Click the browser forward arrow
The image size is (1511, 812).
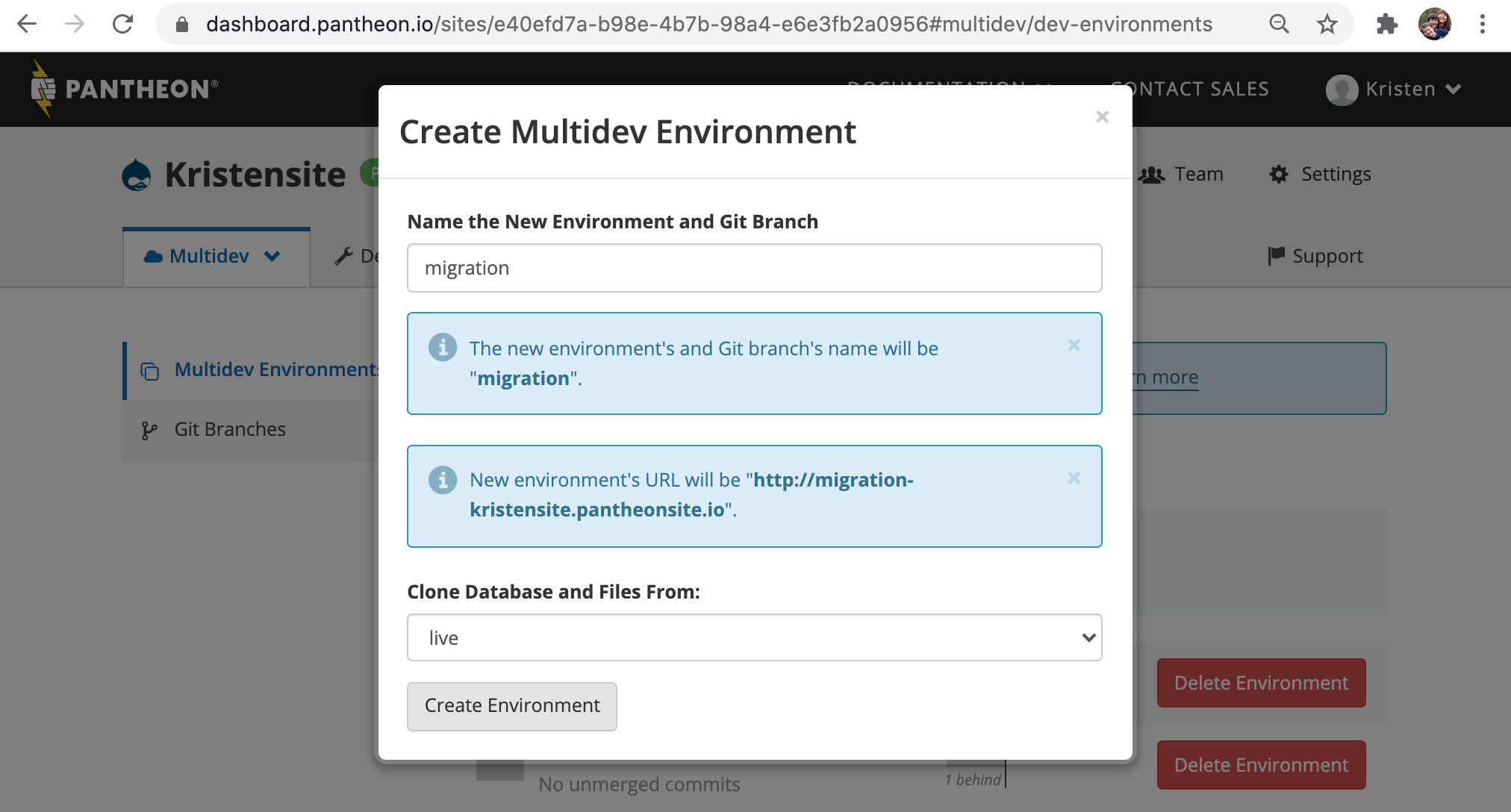tap(75, 24)
